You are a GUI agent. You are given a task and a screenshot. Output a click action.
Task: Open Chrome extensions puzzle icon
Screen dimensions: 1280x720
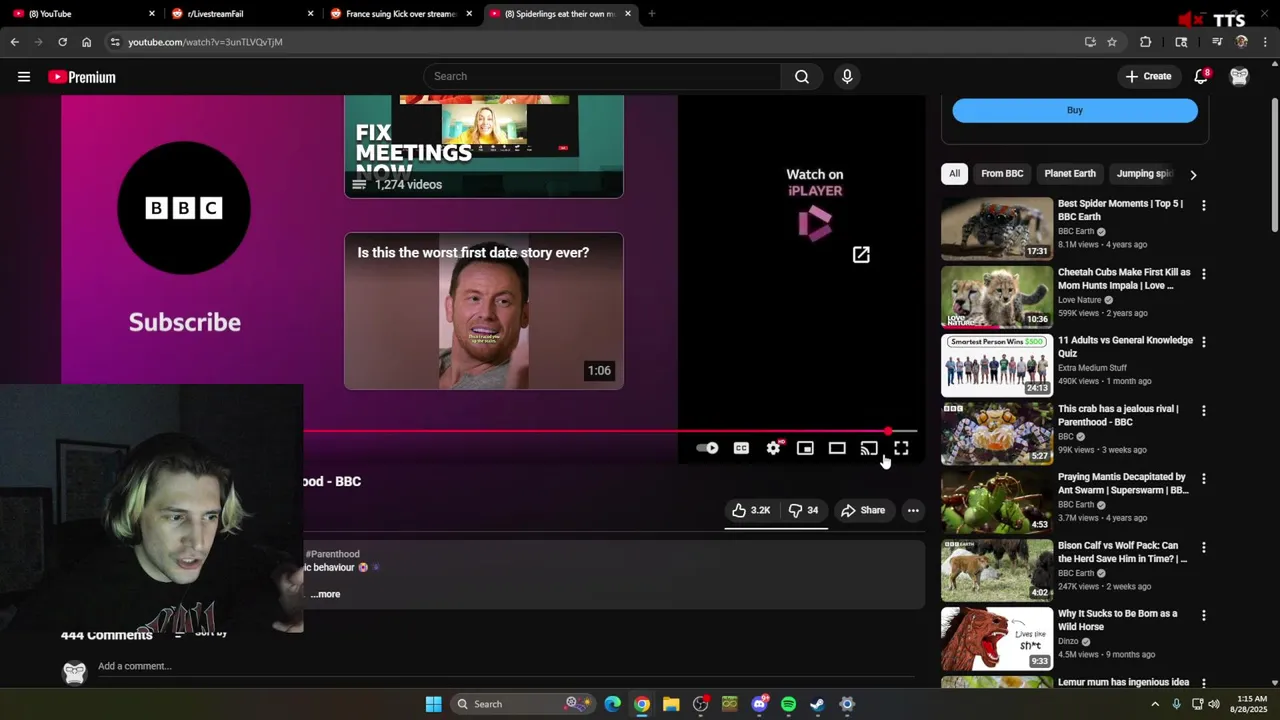[1145, 42]
